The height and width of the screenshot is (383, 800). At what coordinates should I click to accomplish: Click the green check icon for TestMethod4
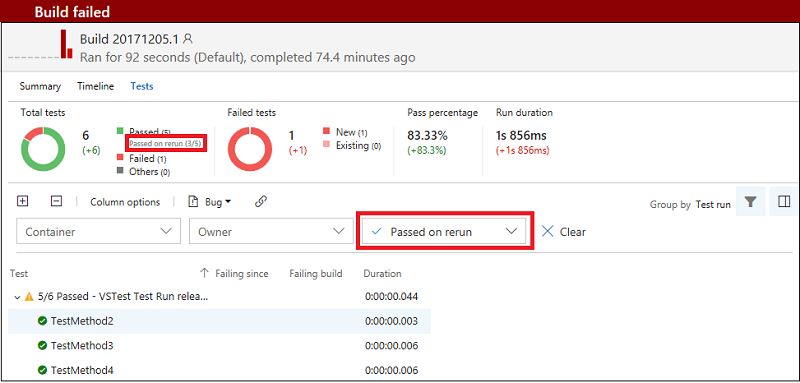click(42, 370)
